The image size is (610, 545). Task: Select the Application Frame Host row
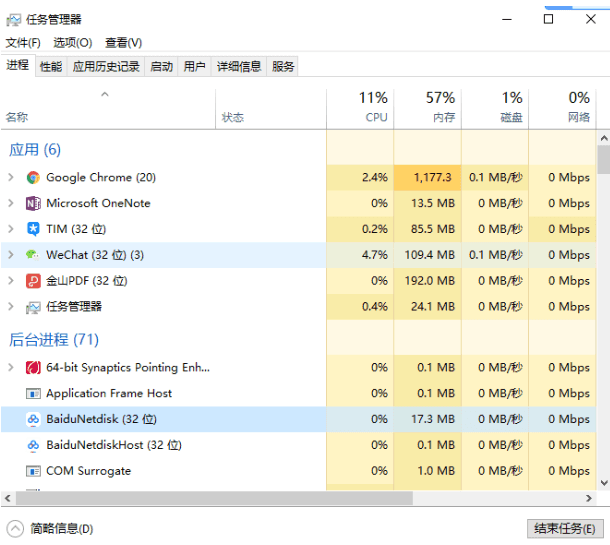click(298, 393)
